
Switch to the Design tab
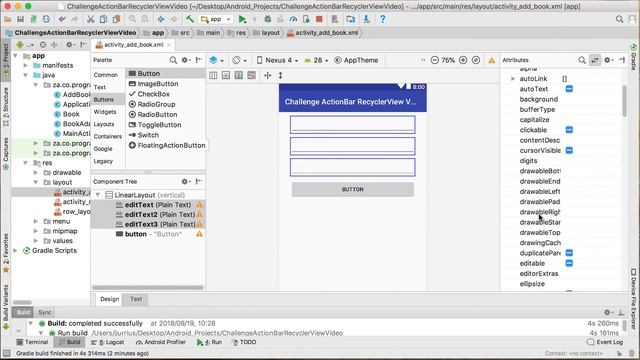click(109, 299)
